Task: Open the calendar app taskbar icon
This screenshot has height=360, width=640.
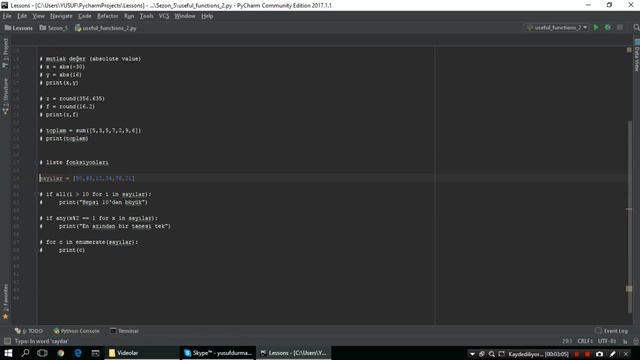Action: pos(95,353)
